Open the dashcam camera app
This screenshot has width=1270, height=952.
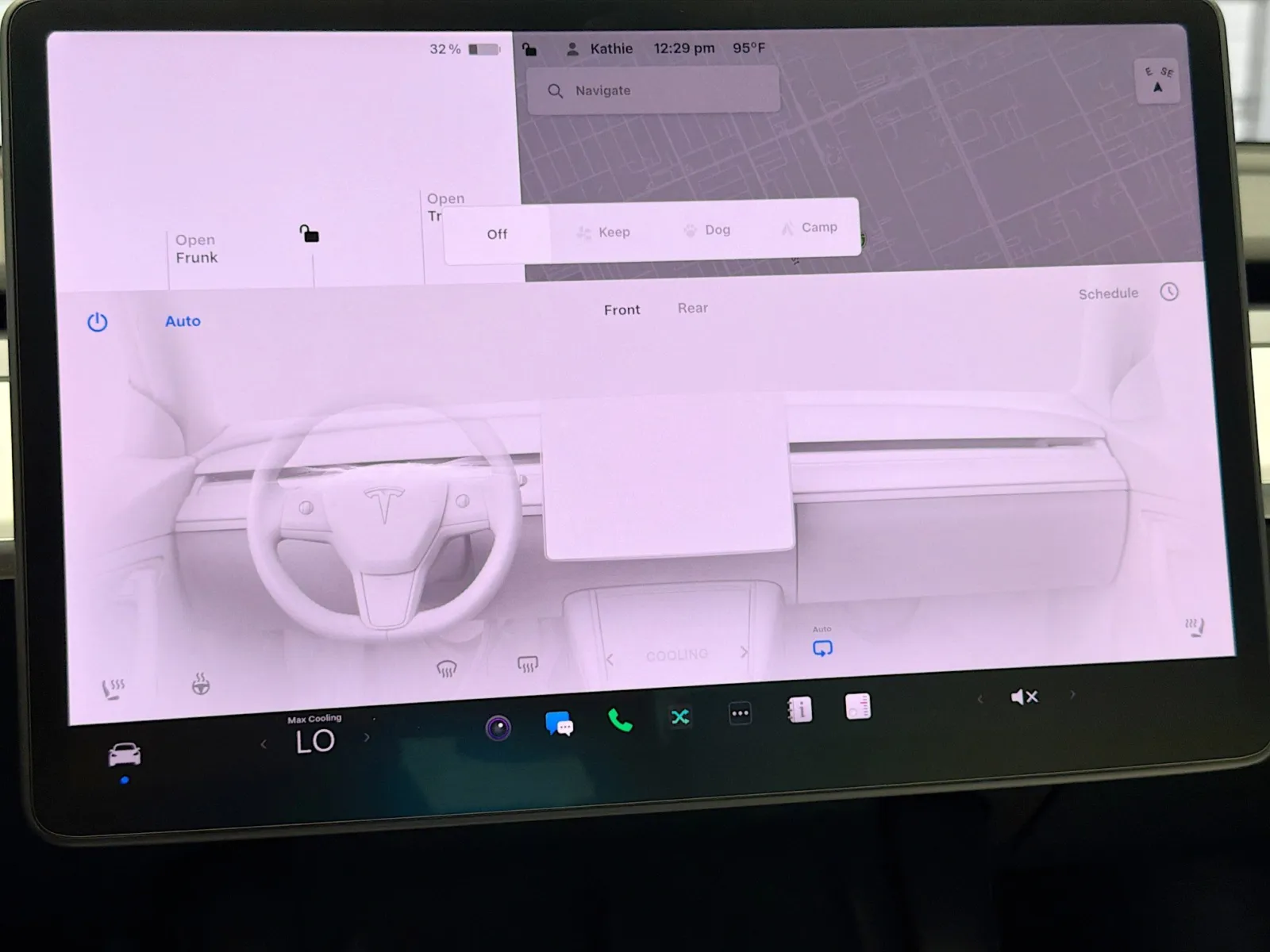[498, 727]
